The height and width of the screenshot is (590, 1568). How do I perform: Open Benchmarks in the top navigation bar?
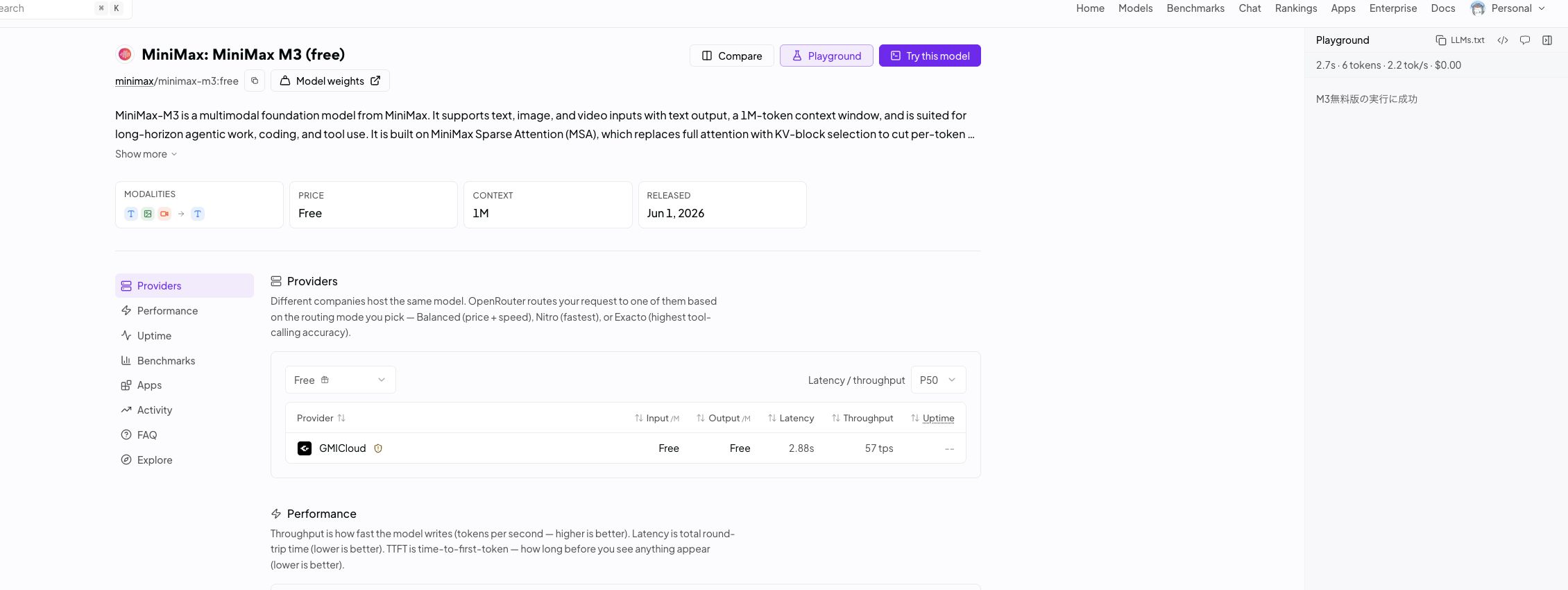pos(1195,8)
